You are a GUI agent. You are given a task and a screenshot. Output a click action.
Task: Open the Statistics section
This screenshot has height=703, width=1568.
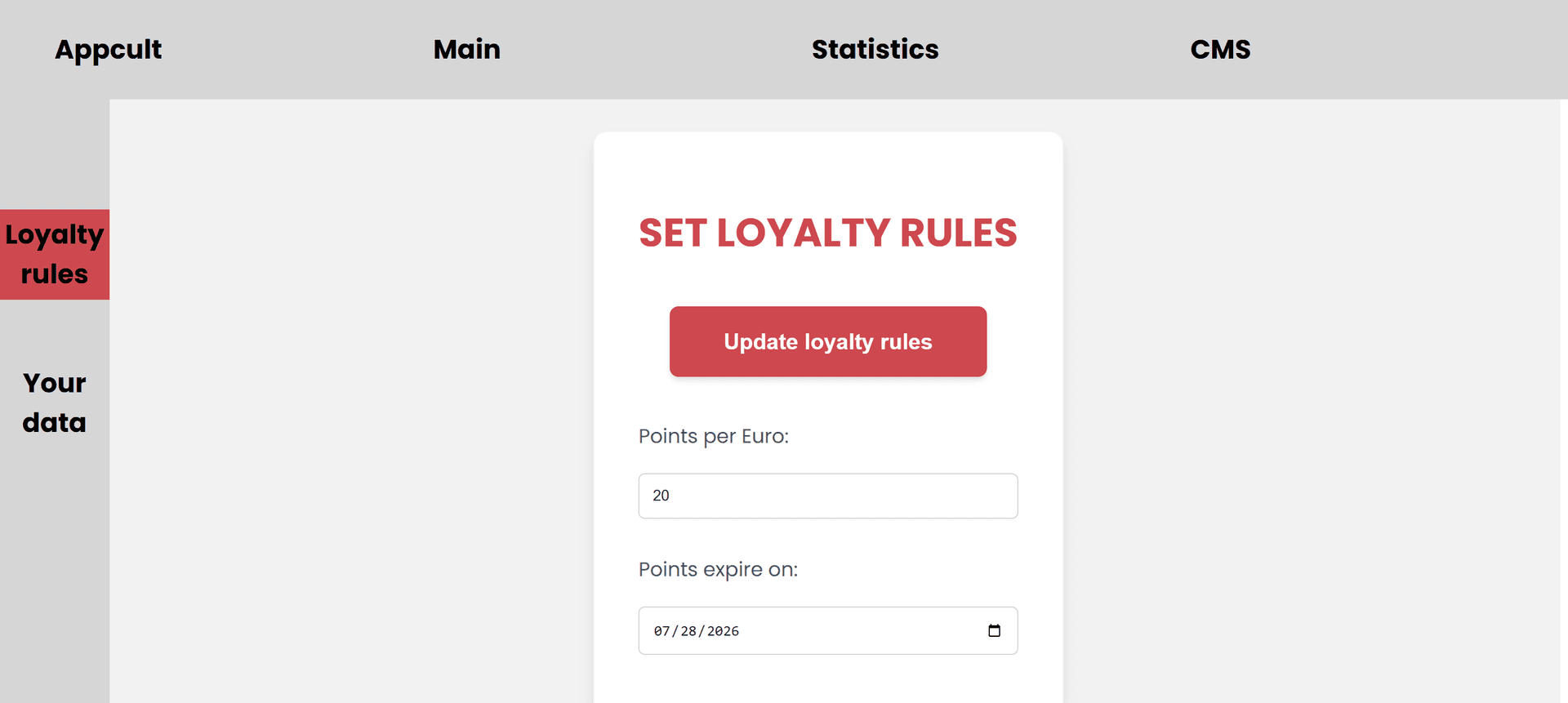point(875,50)
